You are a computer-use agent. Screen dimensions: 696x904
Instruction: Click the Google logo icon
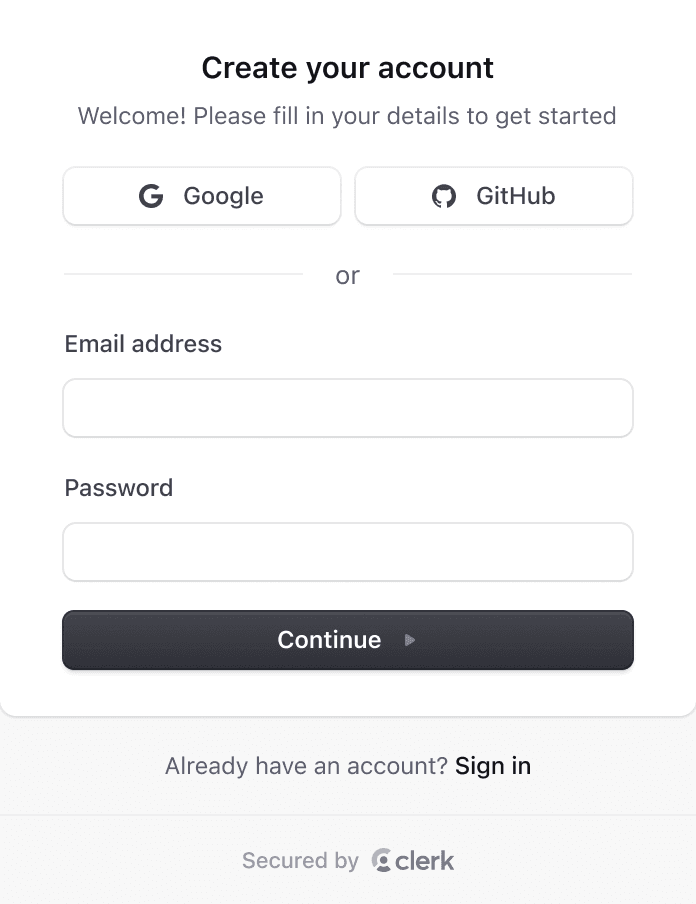(x=151, y=196)
